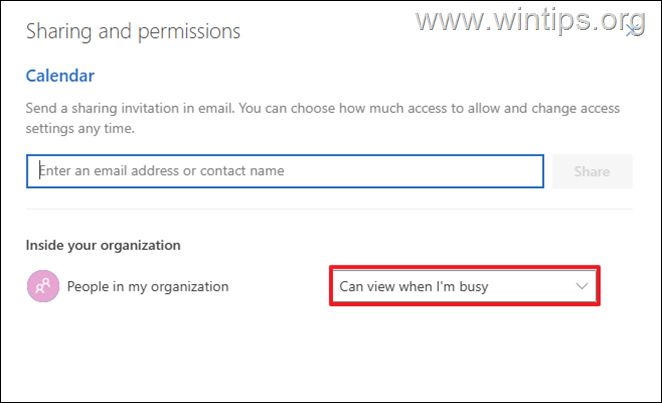Image resolution: width=662 pixels, height=403 pixels.
Task: Click the Inside your organization heading
Action: pyautogui.click(x=103, y=245)
